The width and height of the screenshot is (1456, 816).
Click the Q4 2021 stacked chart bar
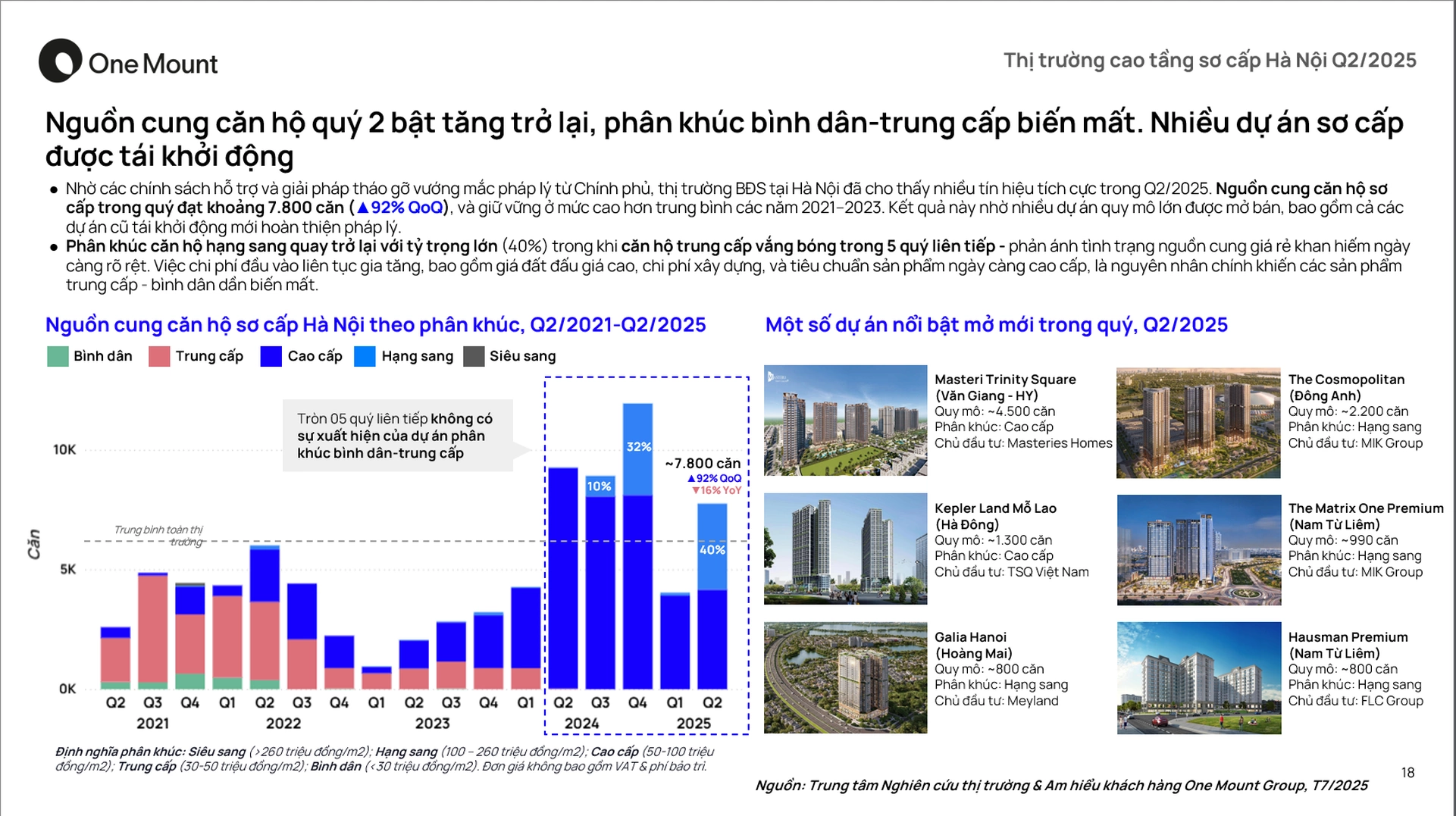[190, 636]
